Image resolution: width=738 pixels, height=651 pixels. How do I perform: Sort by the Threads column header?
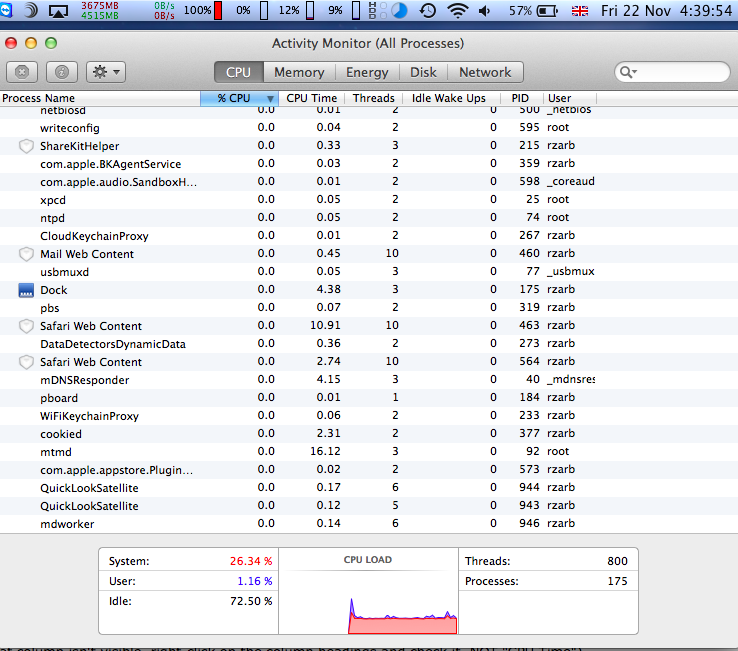tap(374, 98)
